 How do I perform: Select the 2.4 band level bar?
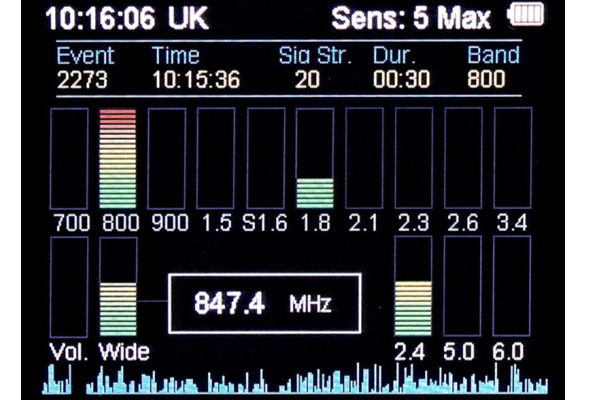pos(413,287)
